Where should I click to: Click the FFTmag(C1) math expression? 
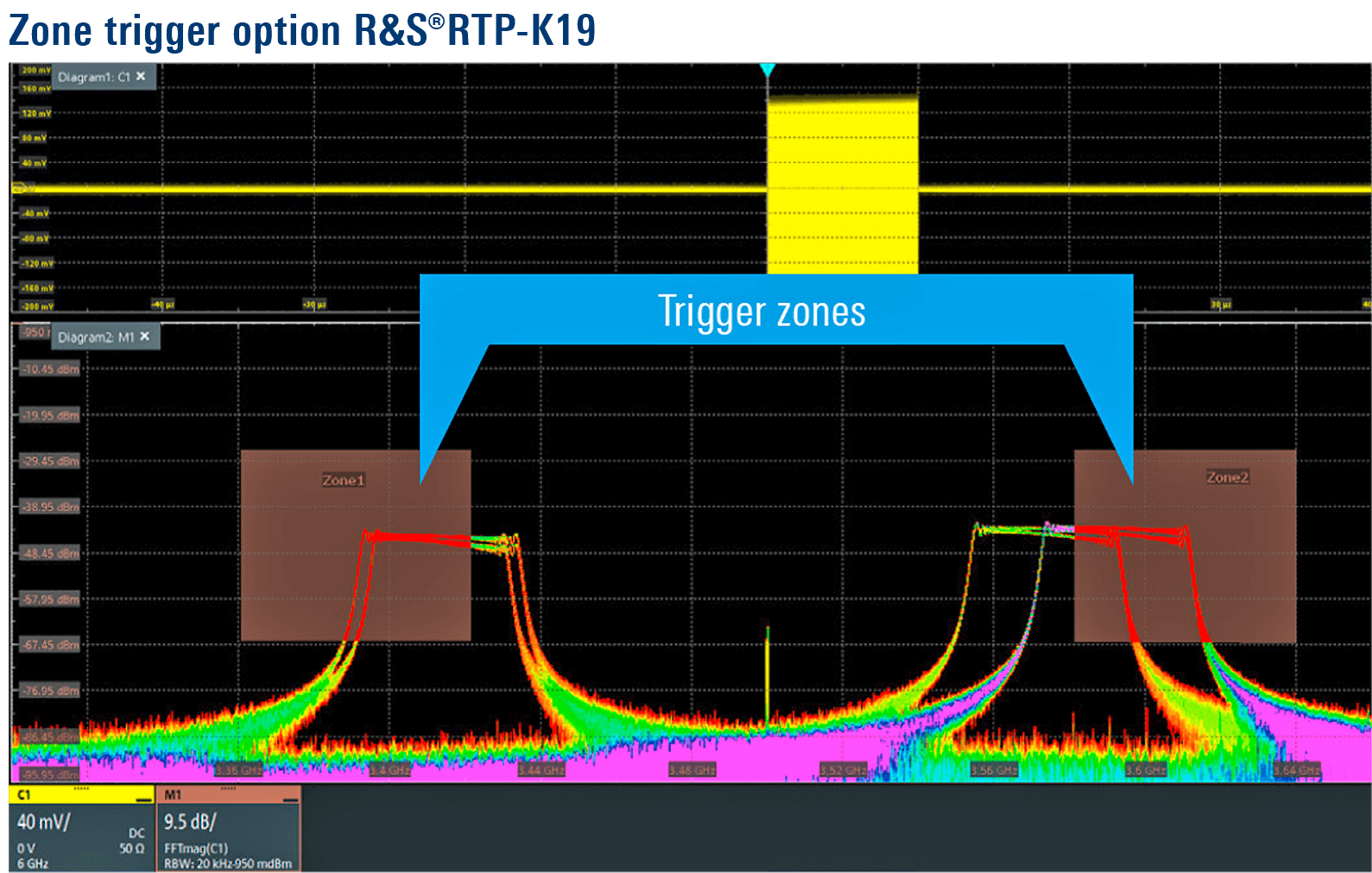(196, 849)
